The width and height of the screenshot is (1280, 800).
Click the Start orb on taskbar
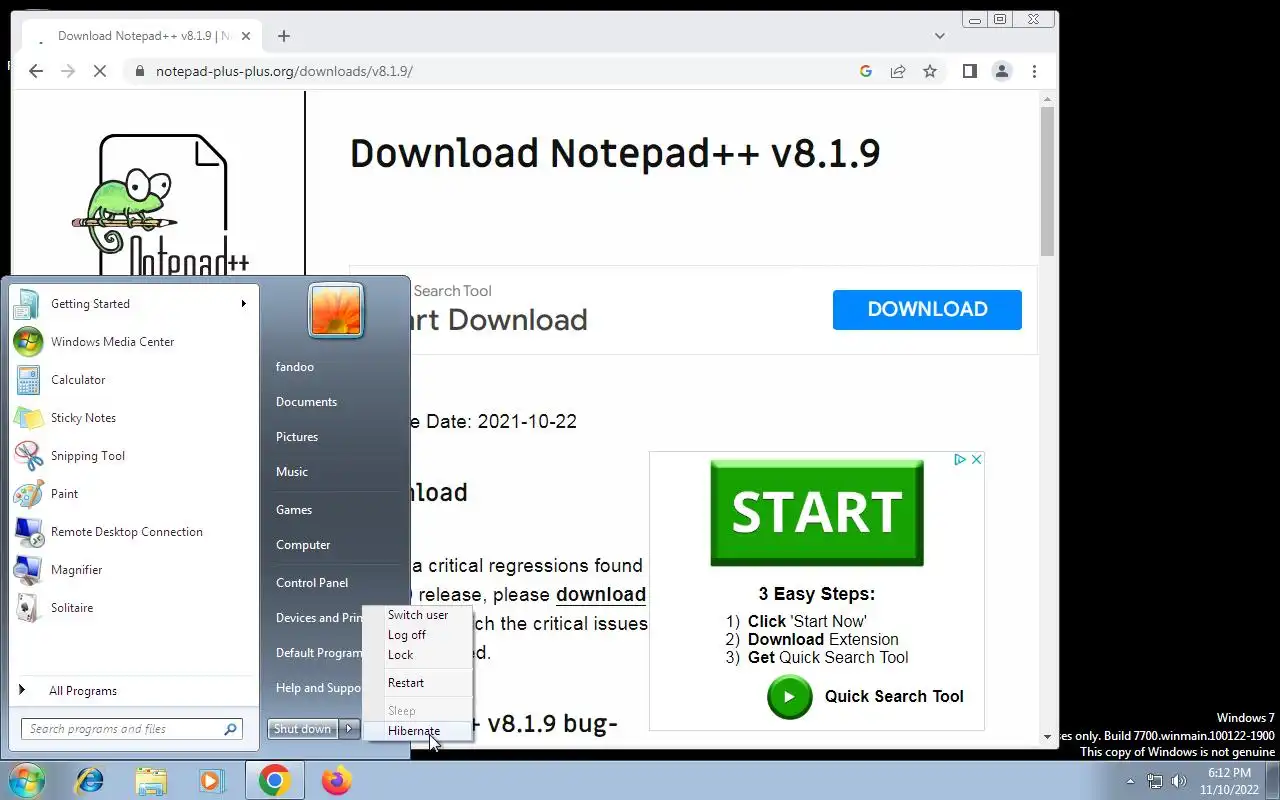[26, 780]
